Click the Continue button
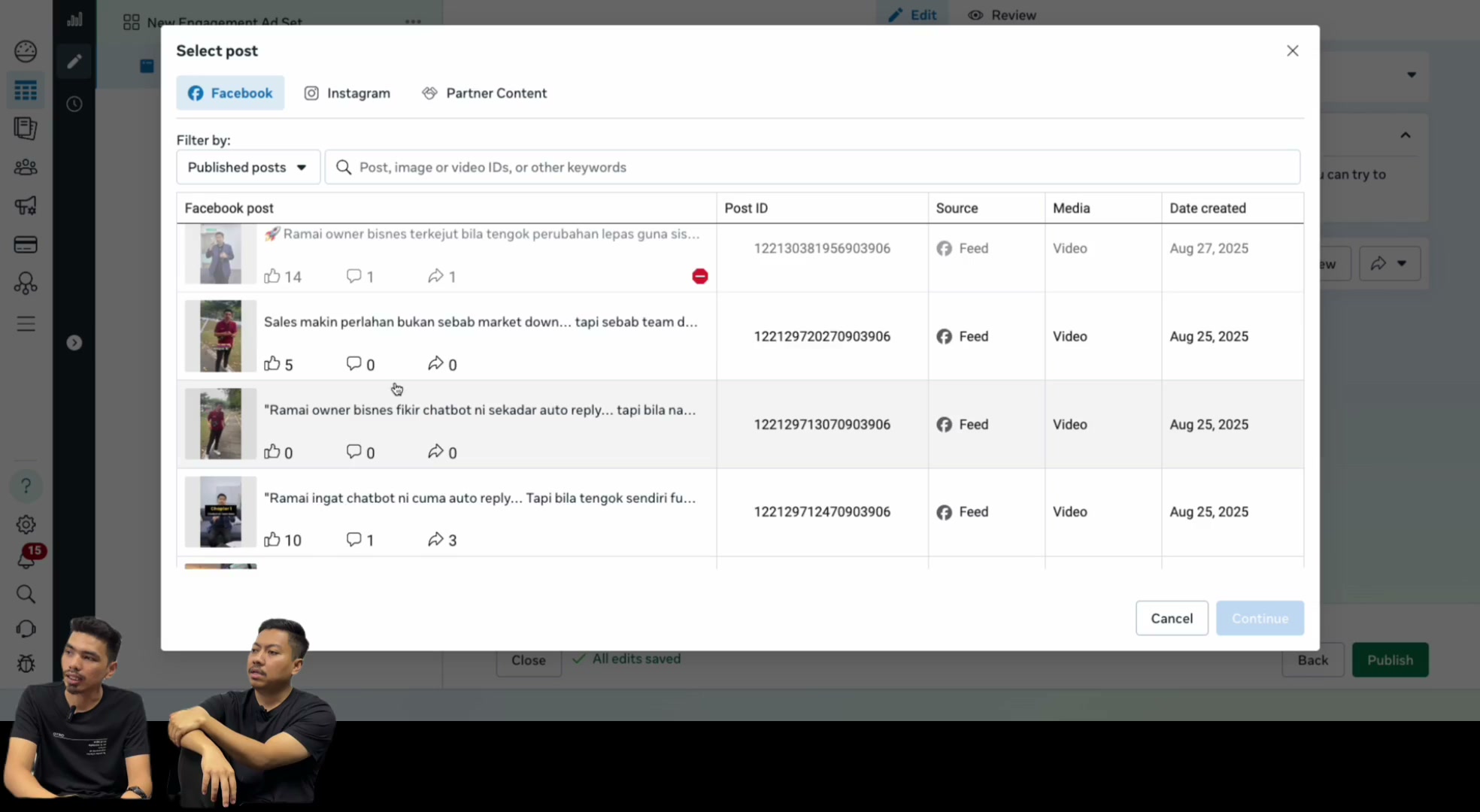Viewport: 1480px width, 812px height. 1260,618
